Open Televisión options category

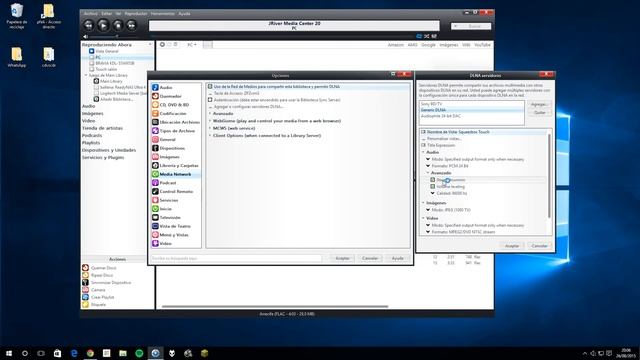167,218
